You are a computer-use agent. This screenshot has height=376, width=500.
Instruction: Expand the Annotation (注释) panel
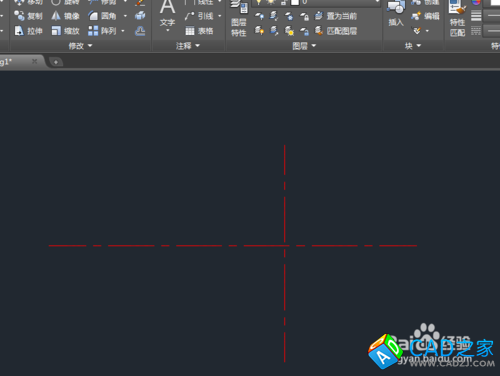pyautogui.click(x=188, y=46)
